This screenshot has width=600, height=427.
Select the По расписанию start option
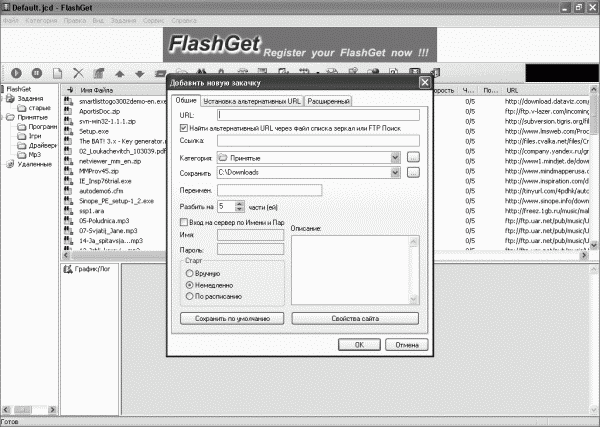[189, 296]
